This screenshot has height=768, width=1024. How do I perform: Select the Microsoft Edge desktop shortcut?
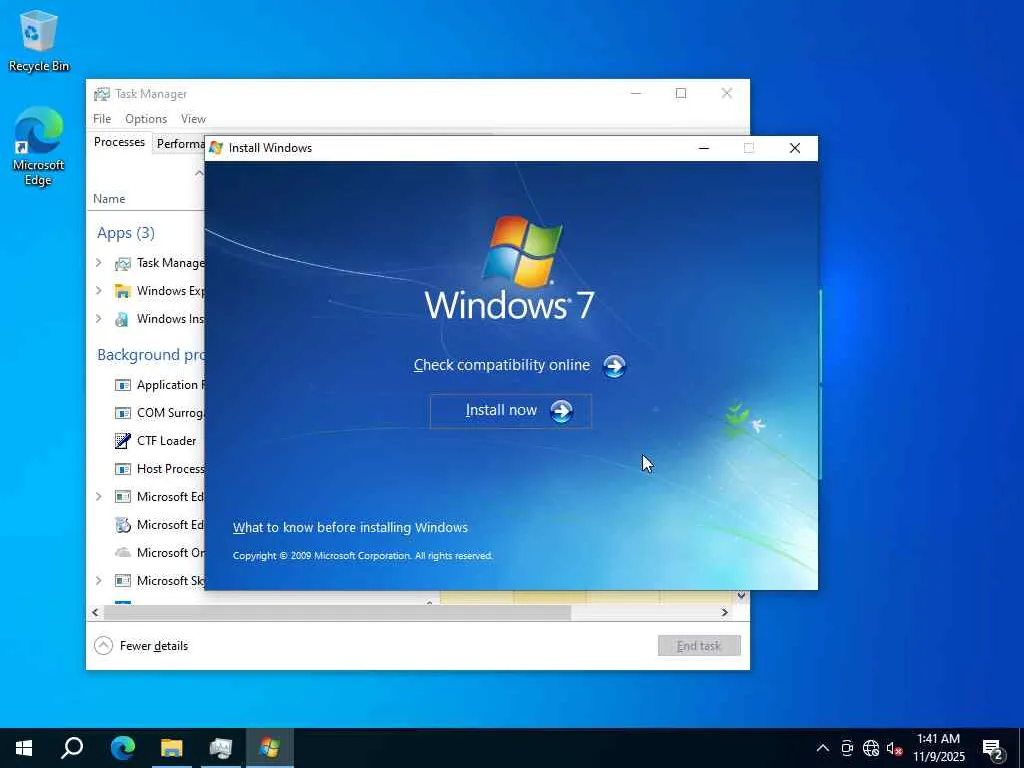39,147
